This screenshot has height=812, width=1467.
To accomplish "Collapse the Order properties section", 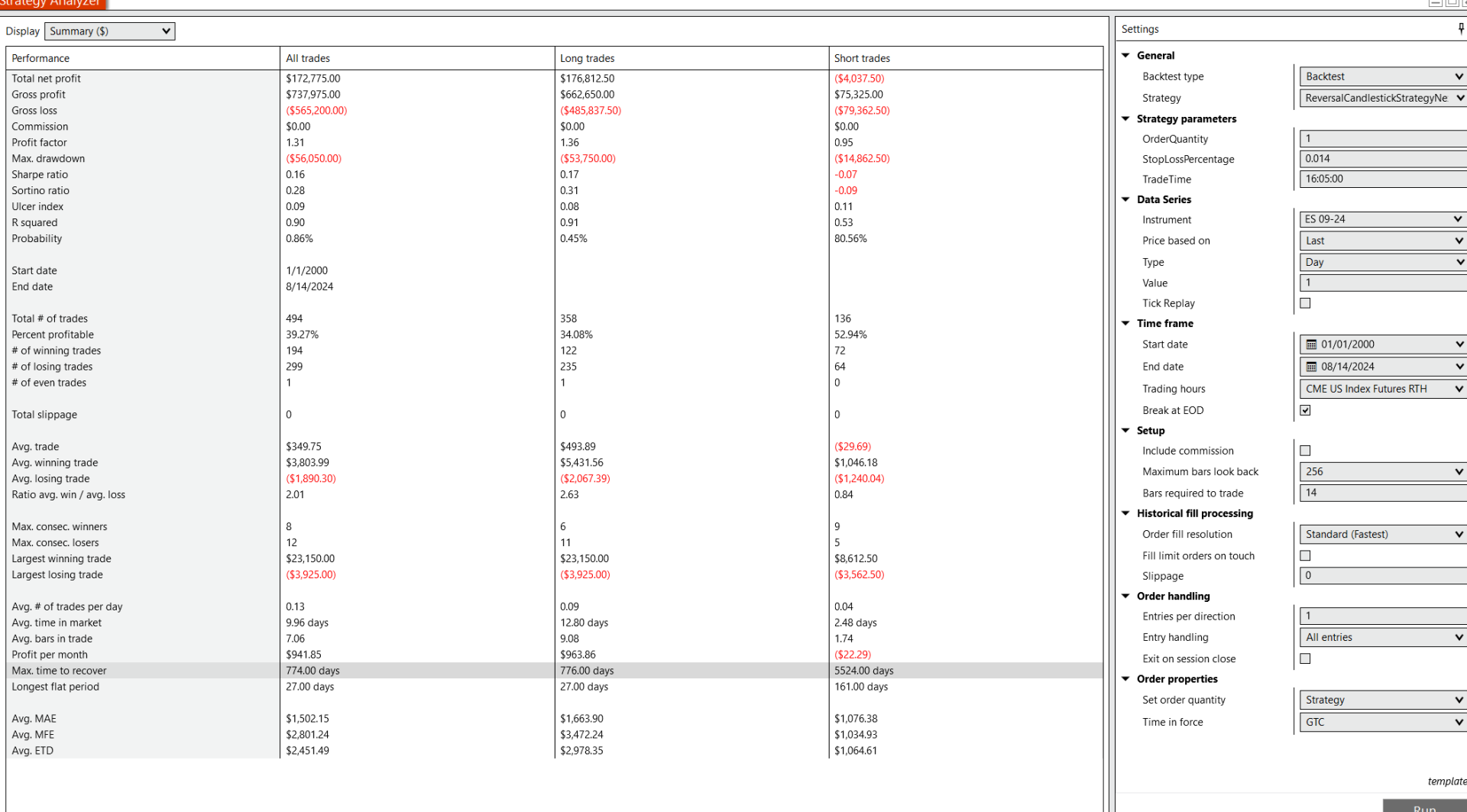I will 1125,678.
